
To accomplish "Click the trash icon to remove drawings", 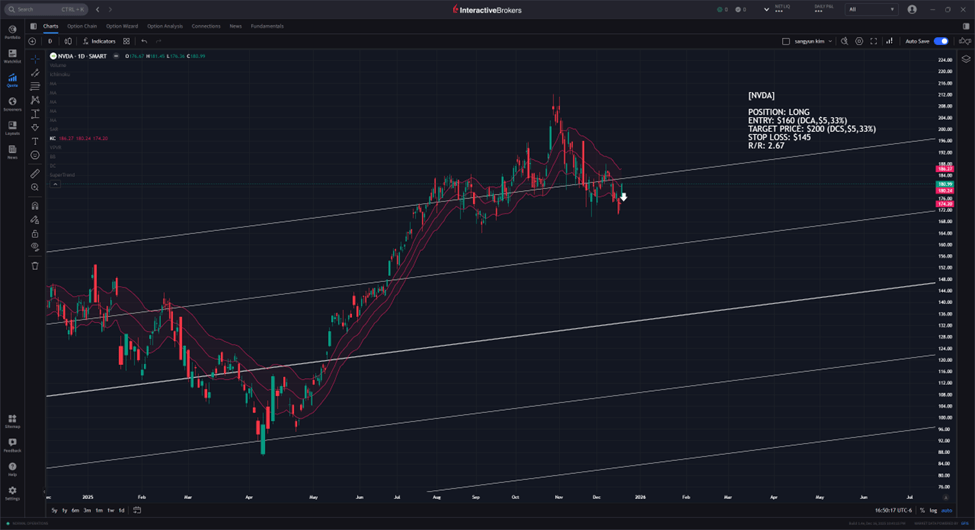I will click(35, 265).
